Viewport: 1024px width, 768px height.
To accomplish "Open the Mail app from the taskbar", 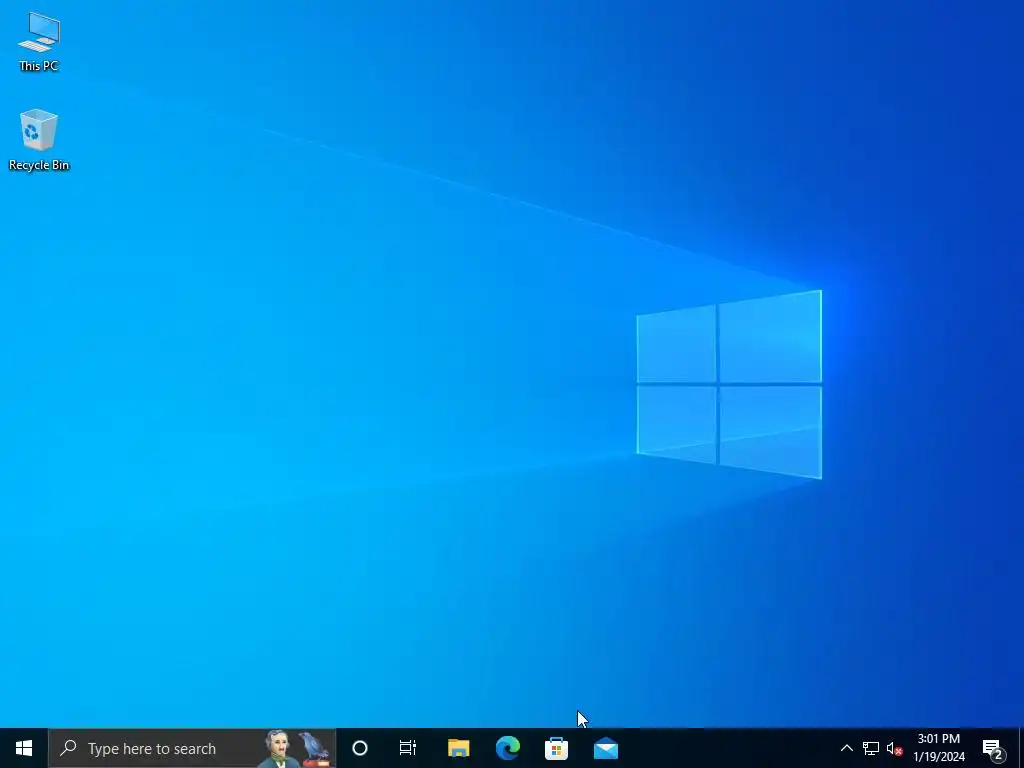I will [x=606, y=748].
